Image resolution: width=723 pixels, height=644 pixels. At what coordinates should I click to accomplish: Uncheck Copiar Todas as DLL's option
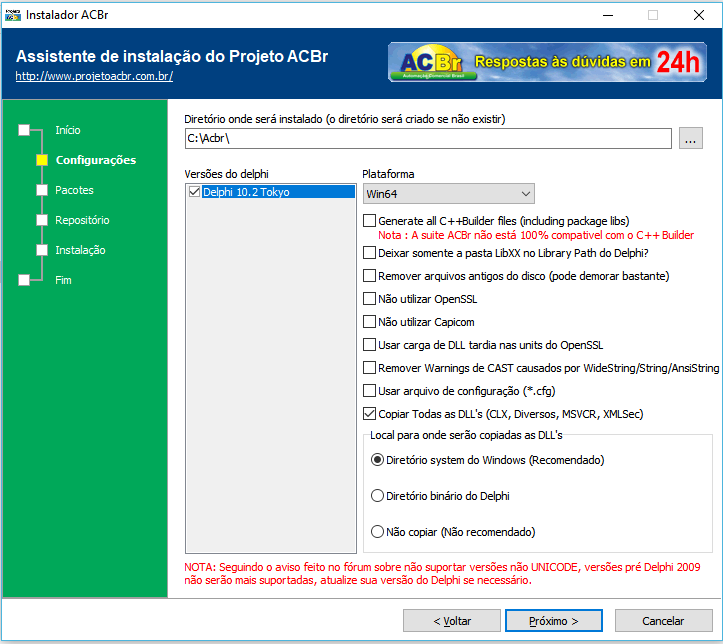[x=369, y=414]
